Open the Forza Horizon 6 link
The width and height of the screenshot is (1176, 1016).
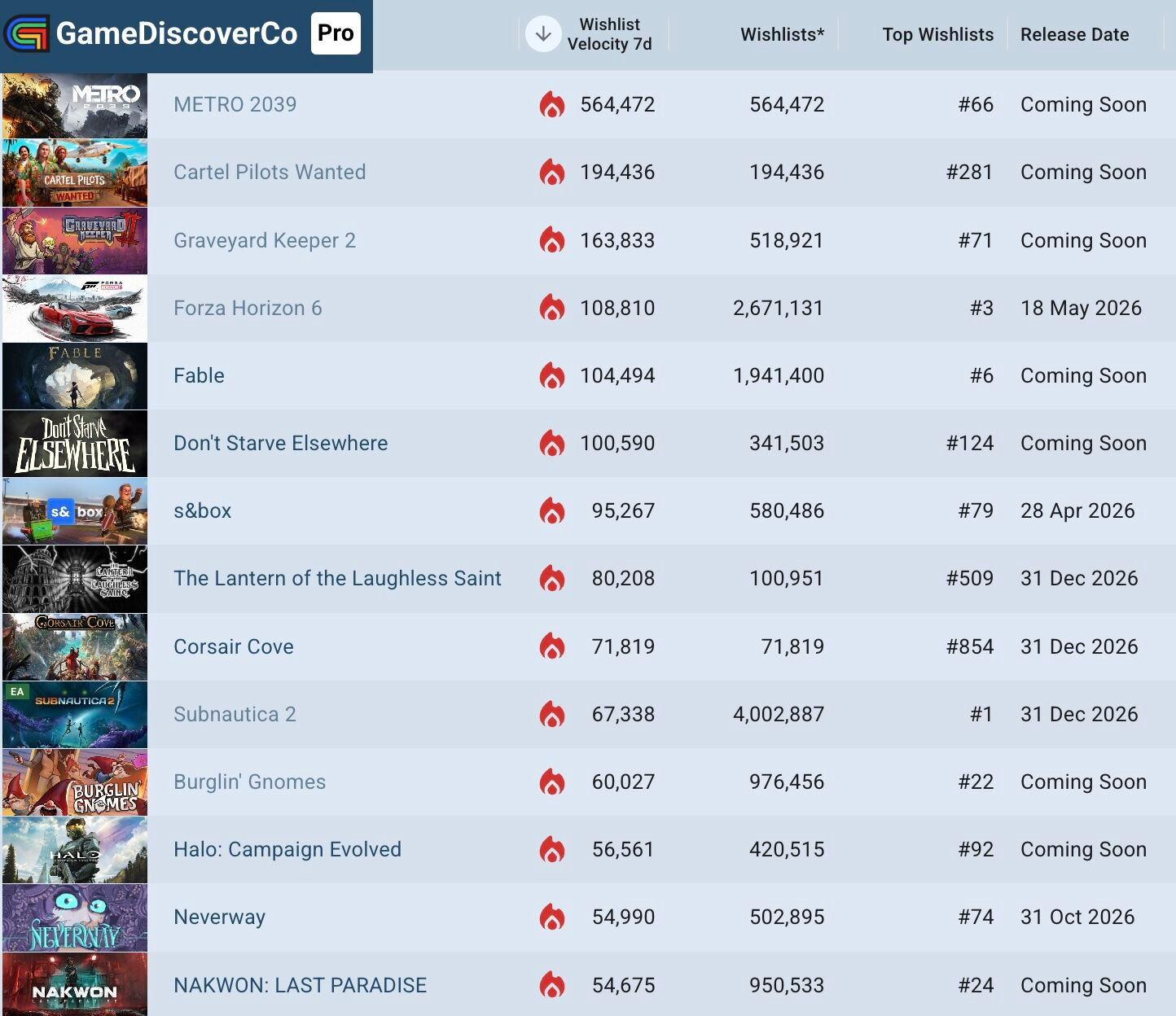[x=248, y=308]
